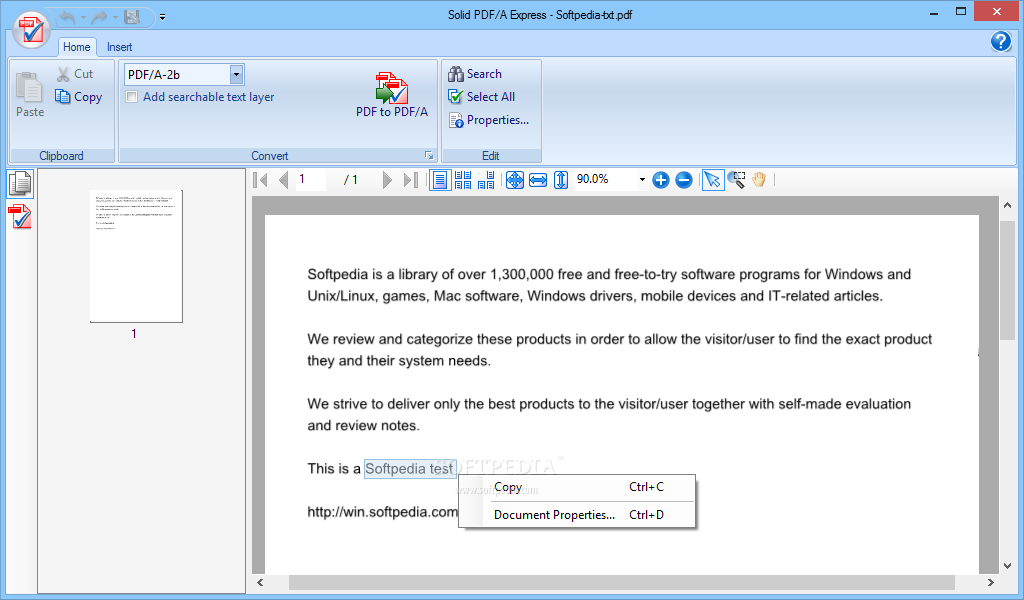Open the zoom percentage dropdown arrow
This screenshot has width=1024, height=600.
[x=642, y=180]
